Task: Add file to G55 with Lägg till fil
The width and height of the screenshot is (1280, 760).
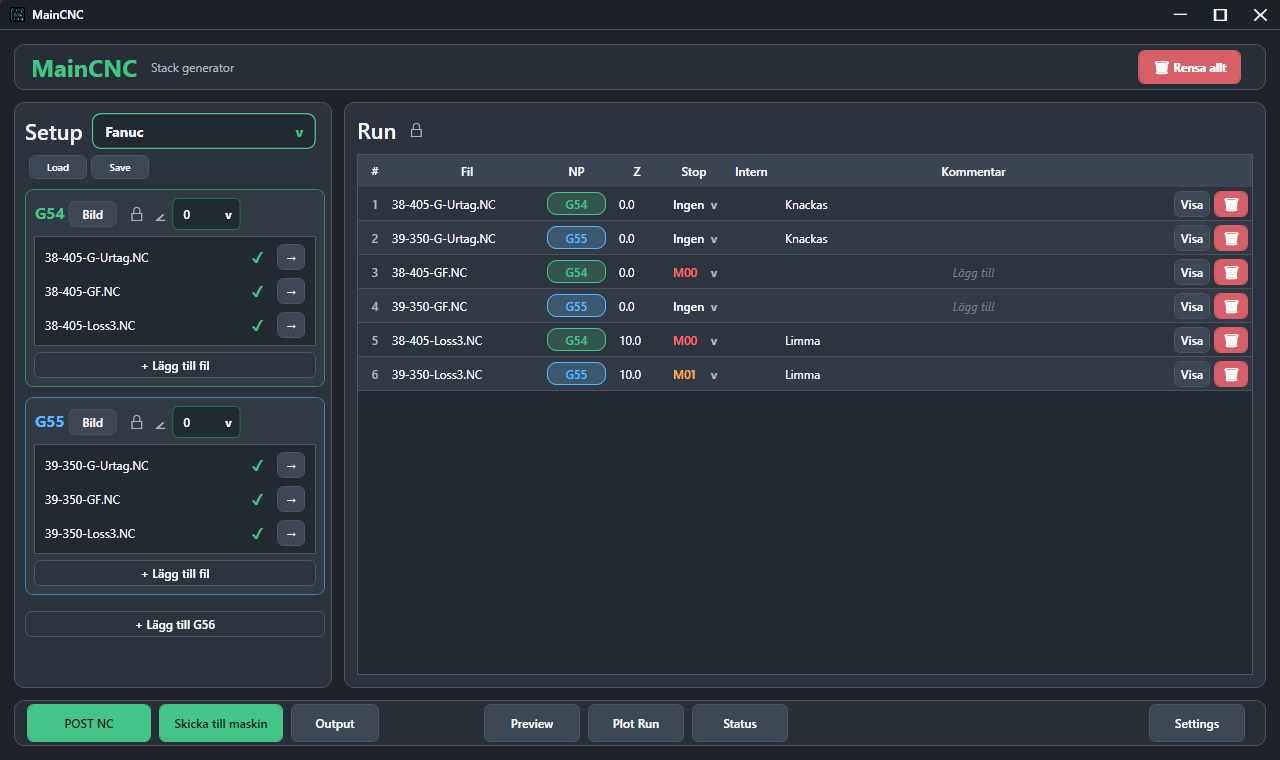Action: click(x=175, y=573)
